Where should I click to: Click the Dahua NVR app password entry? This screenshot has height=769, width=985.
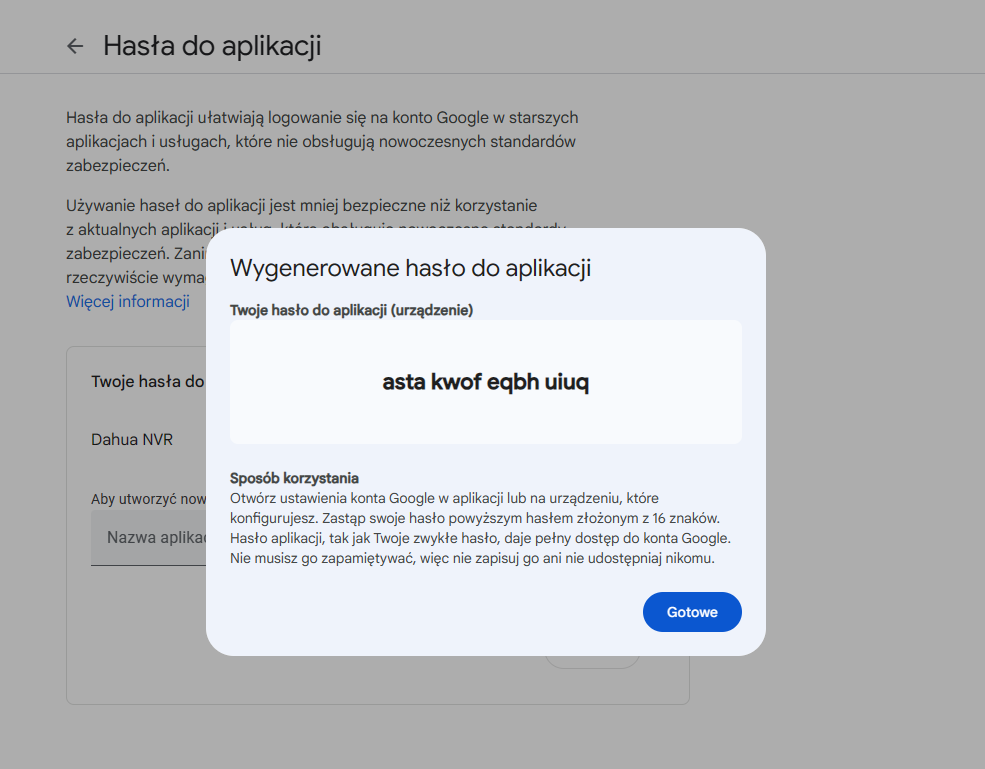131,439
